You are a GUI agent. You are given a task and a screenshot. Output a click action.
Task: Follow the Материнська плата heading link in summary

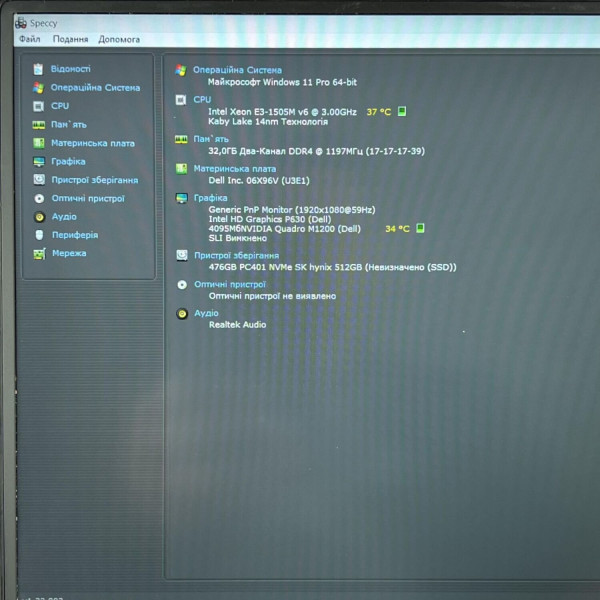point(235,169)
